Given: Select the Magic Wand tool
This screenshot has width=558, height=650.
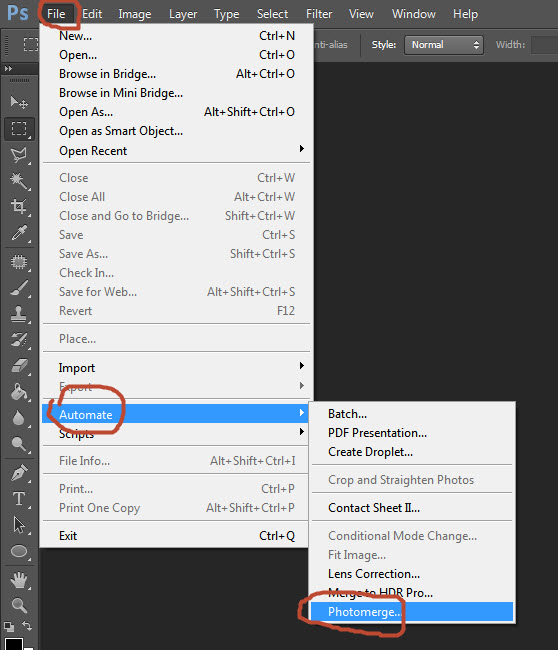Looking at the screenshot, I should coord(19,181).
